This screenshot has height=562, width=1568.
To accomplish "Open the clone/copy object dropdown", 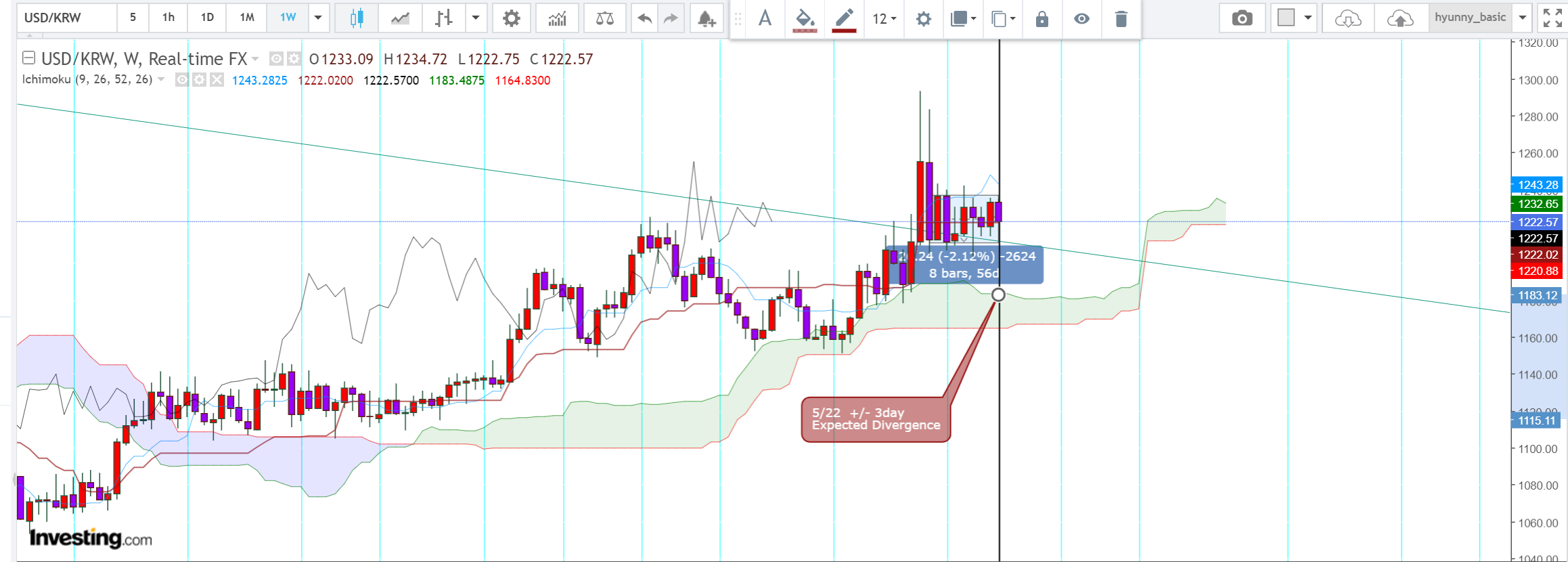I will (x=1003, y=19).
